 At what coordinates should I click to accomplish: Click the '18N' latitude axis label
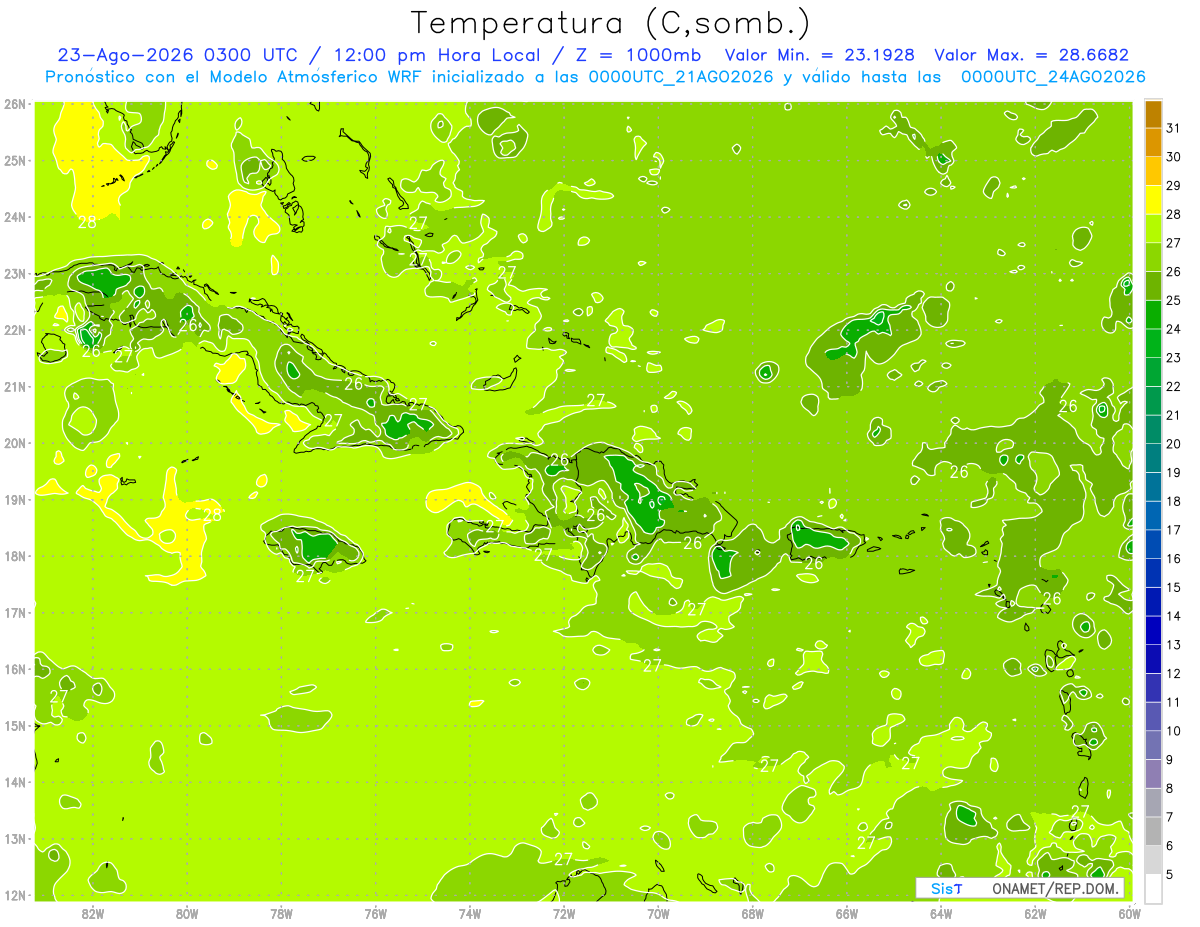(15, 556)
